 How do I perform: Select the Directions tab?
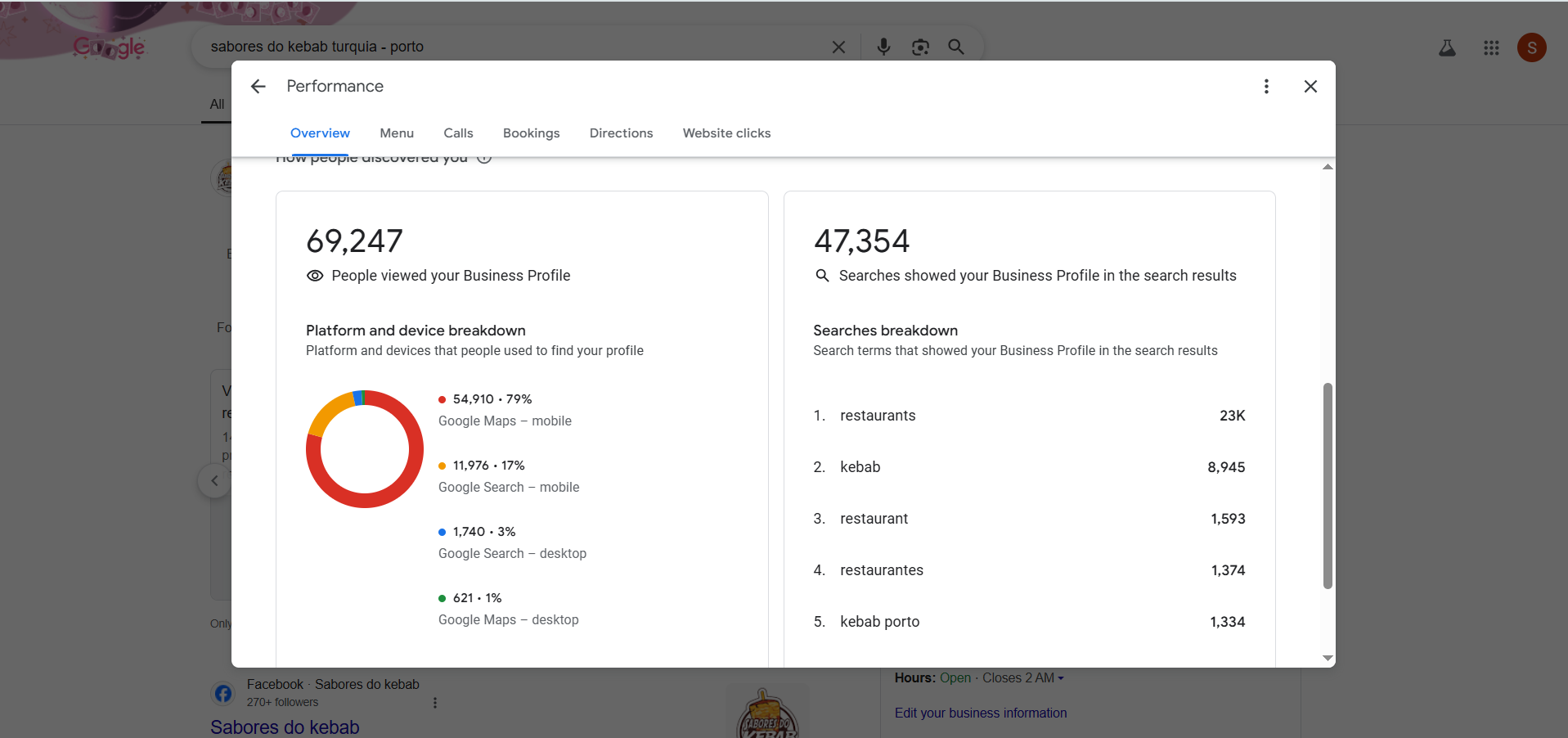[621, 133]
